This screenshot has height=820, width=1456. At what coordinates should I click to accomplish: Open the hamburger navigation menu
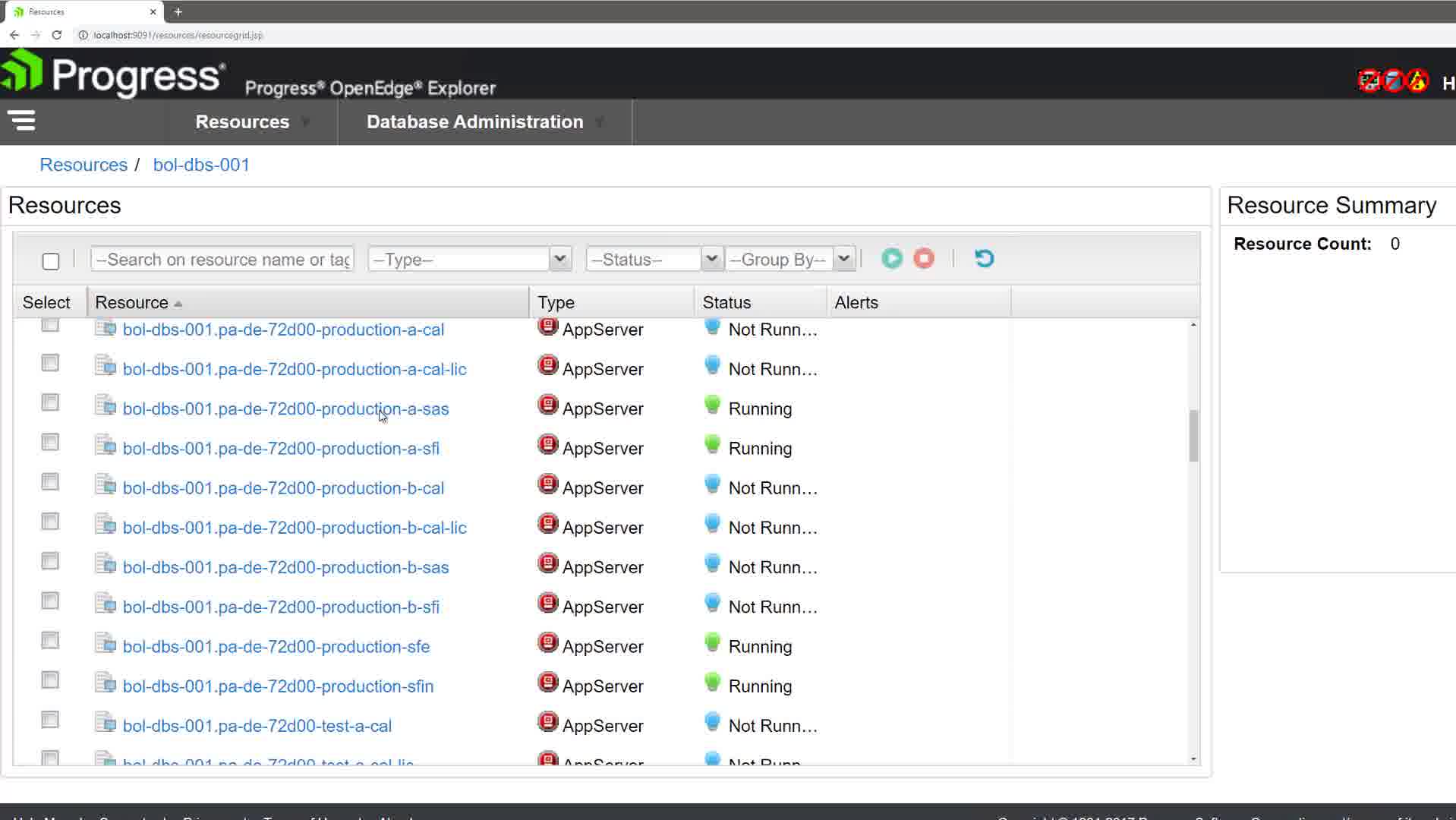pyautogui.click(x=22, y=121)
